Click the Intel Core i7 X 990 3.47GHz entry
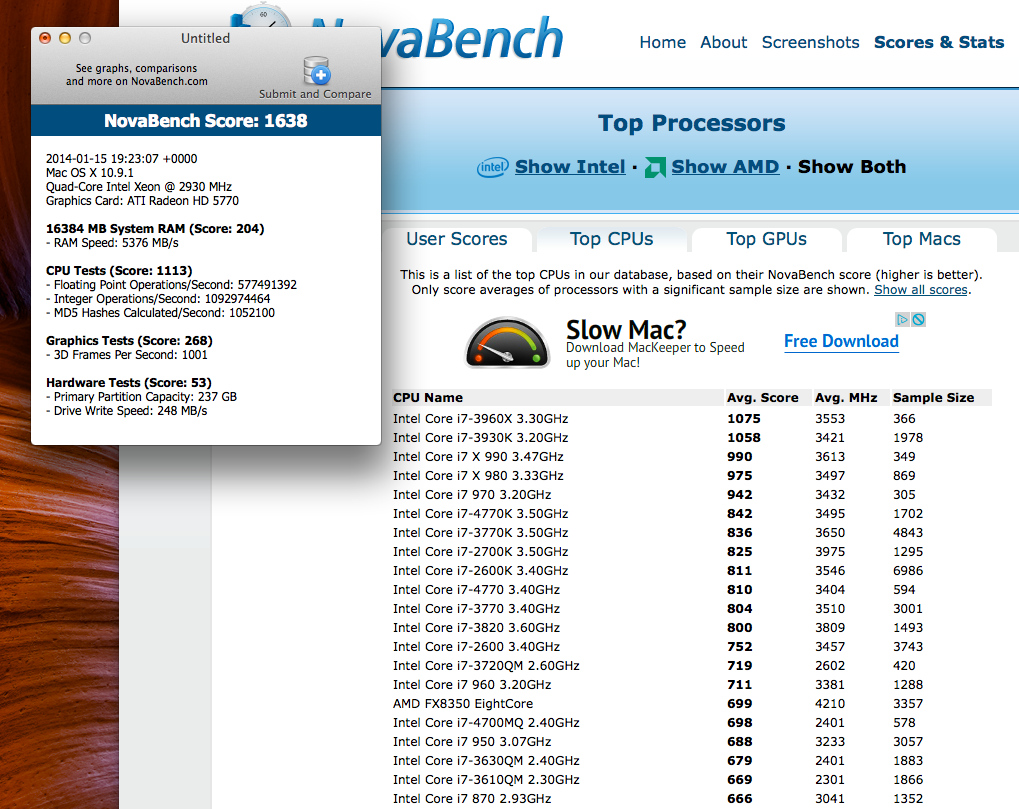1019x809 pixels. [x=478, y=457]
